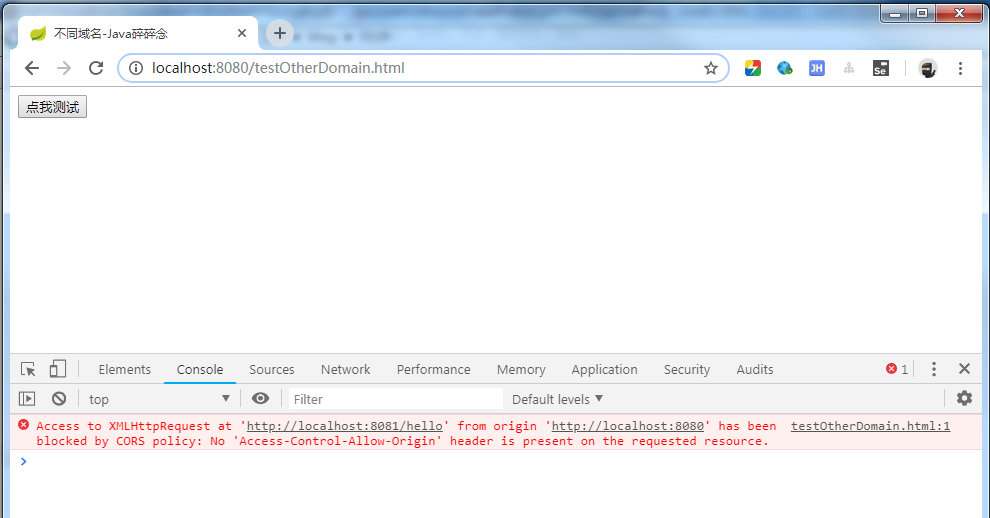Open the Performance tab
Image resolution: width=990 pixels, height=518 pixels.
point(433,370)
